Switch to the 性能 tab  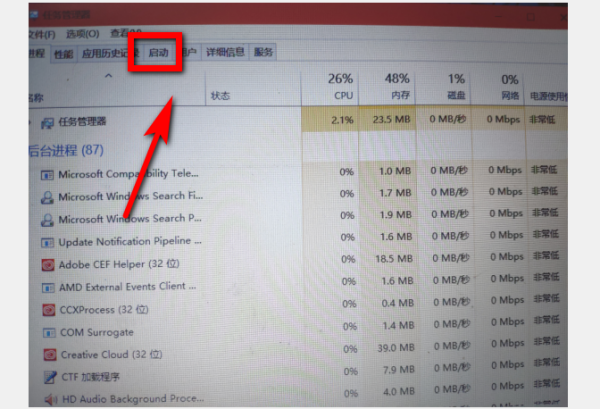[64, 54]
